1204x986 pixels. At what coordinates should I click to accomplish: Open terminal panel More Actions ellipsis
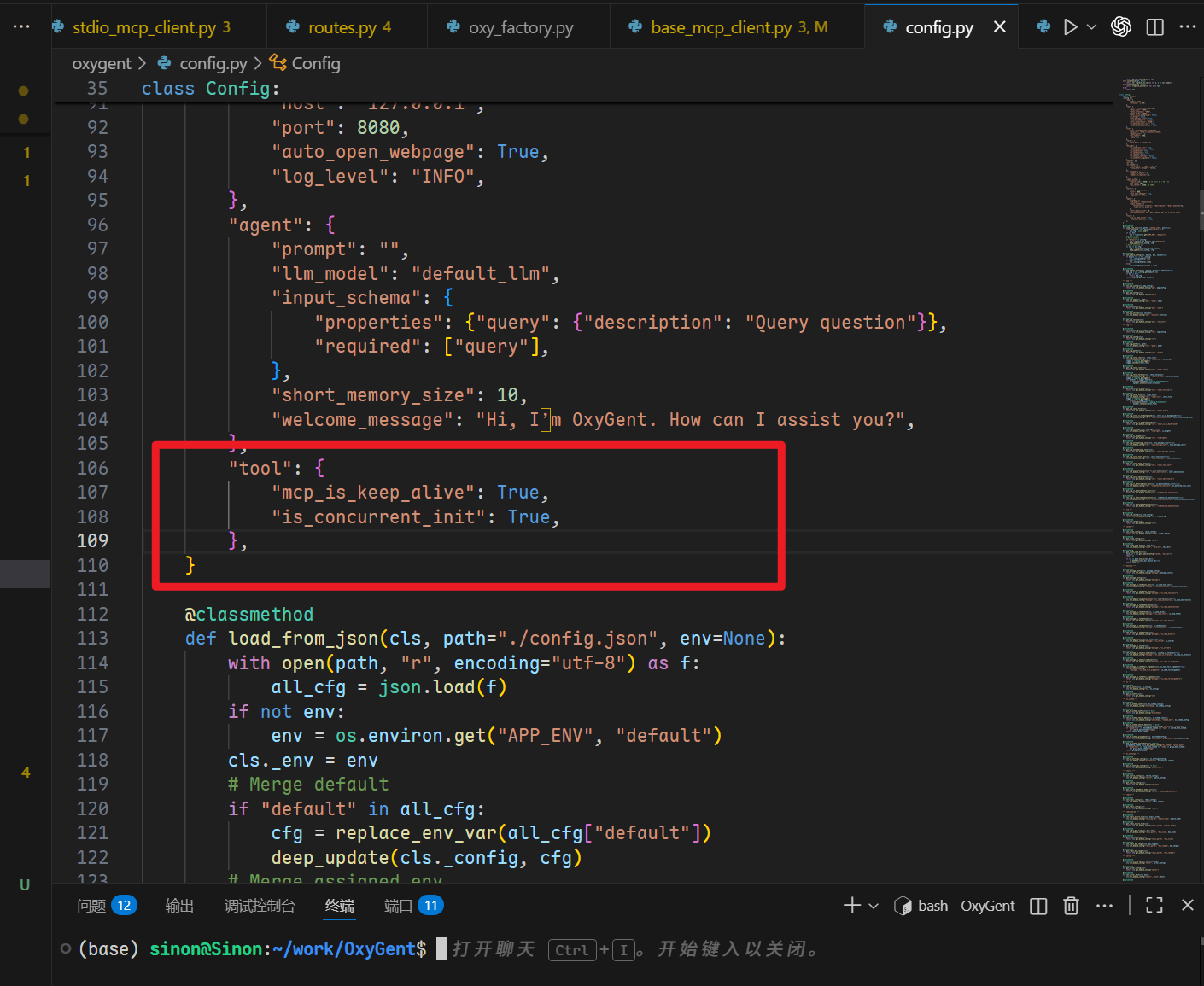coord(1104,906)
